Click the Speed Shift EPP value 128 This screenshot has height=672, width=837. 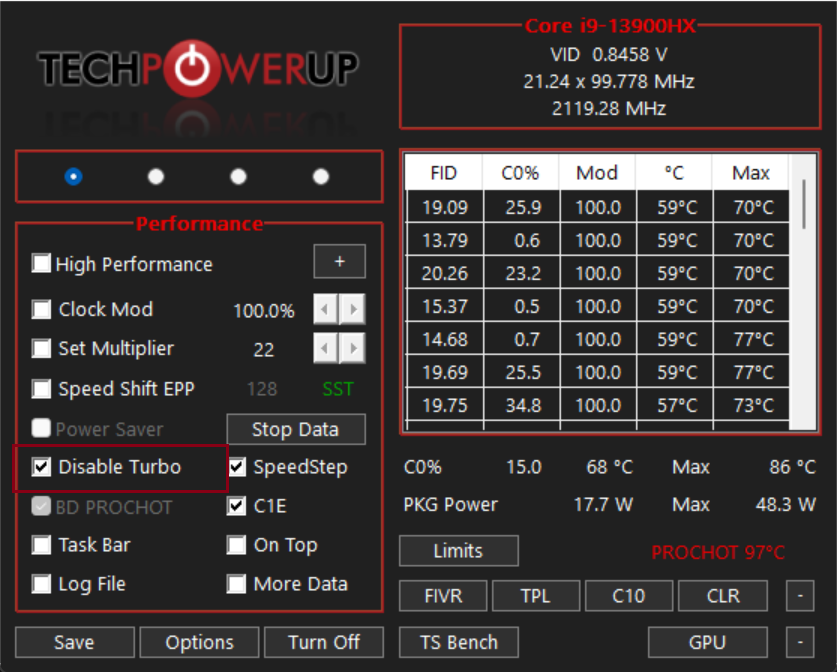tap(262, 389)
